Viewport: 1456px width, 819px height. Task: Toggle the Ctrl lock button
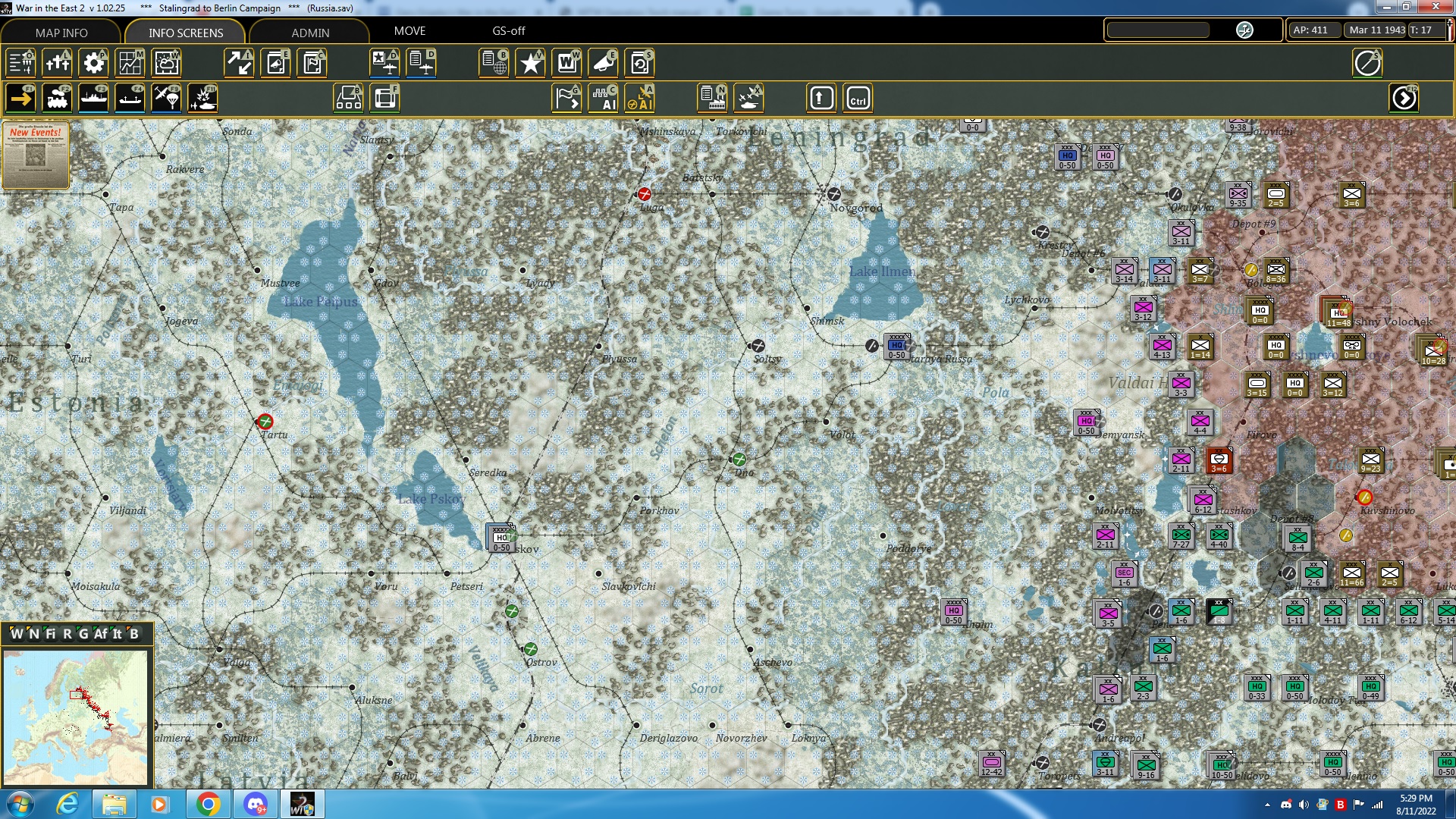coord(858,99)
